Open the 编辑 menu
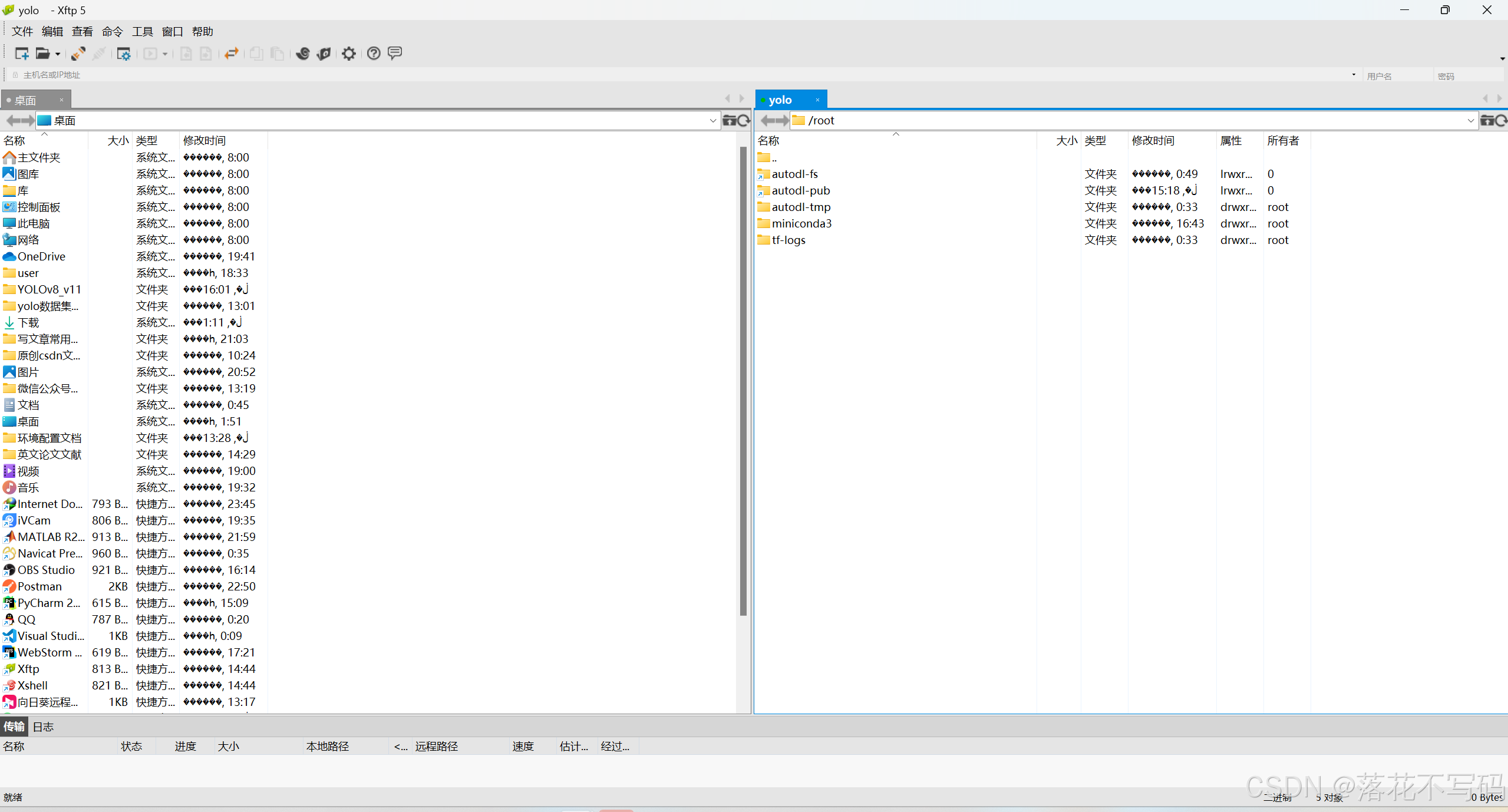The width and height of the screenshot is (1508, 812). (x=52, y=32)
